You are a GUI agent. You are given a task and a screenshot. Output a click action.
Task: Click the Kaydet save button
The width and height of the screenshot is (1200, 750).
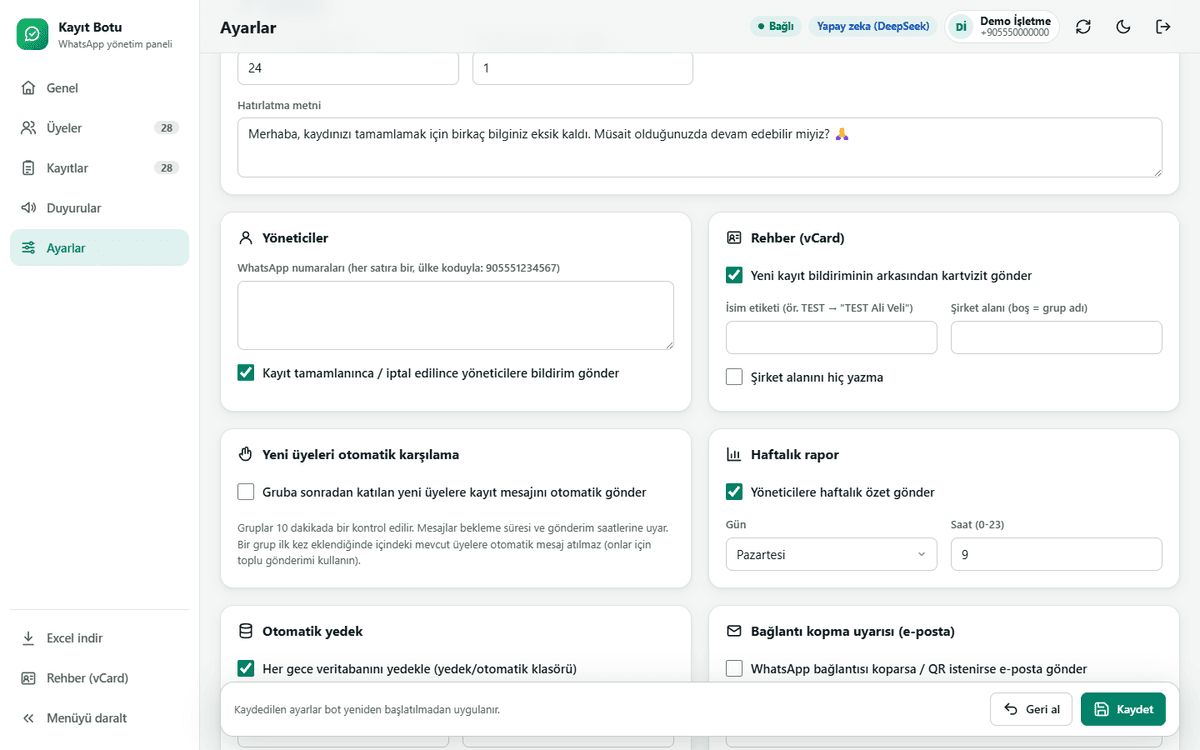click(x=1123, y=709)
